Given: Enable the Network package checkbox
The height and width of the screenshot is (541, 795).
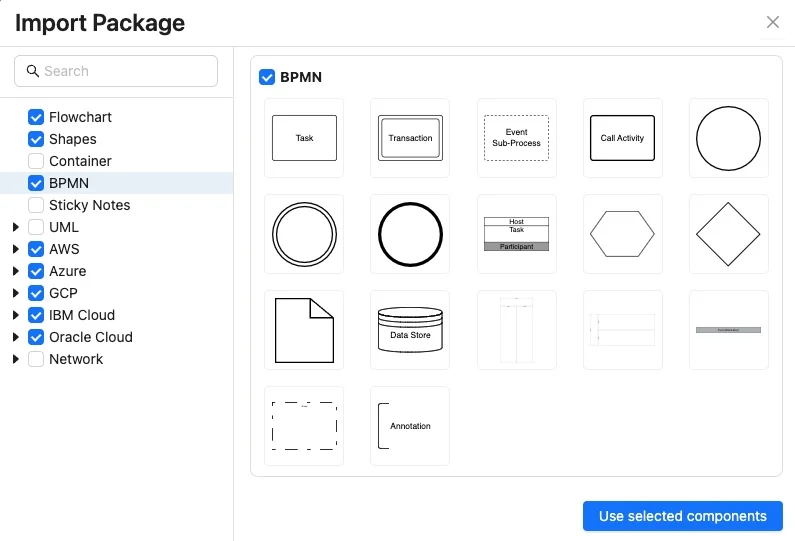Looking at the screenshot, I should 36,359.
